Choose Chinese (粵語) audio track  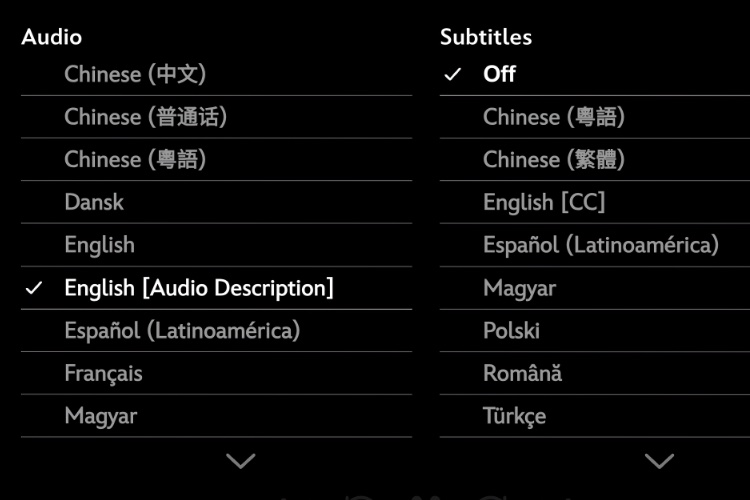[x=135, y=160]
